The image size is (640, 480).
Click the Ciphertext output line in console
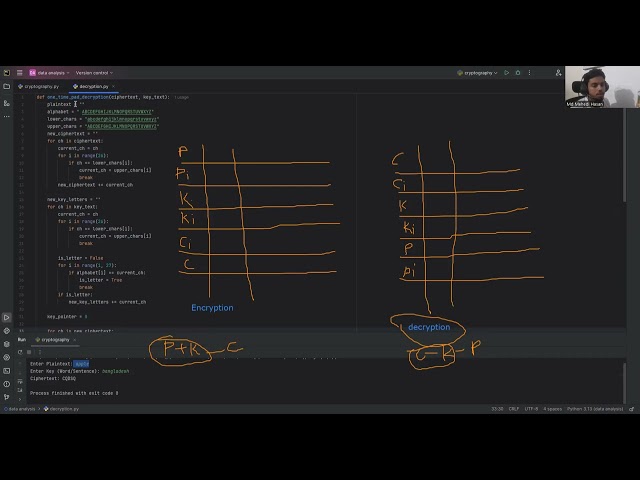53,378
